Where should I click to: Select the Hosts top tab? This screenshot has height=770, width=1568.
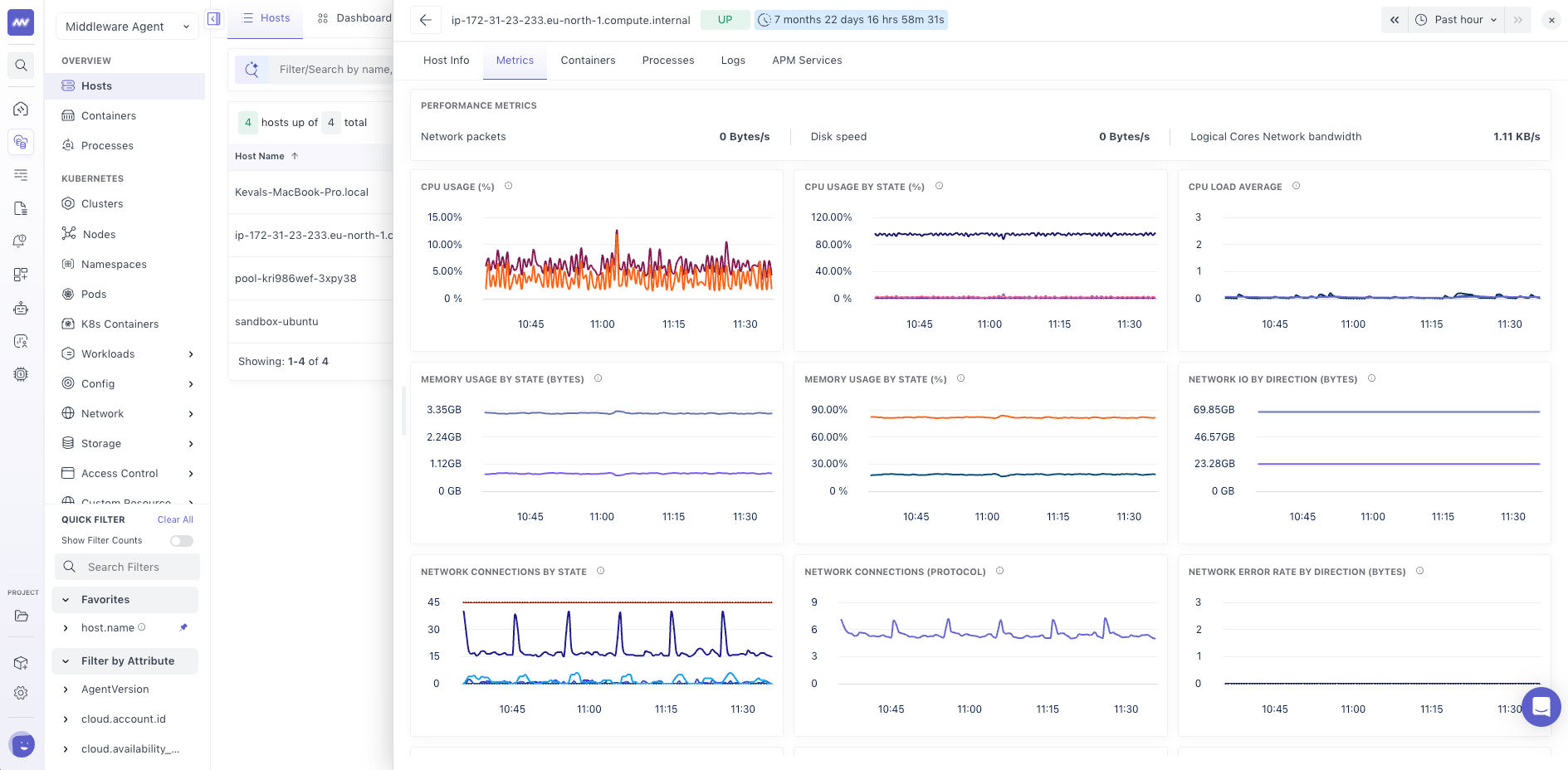click(x=266, y=18)
